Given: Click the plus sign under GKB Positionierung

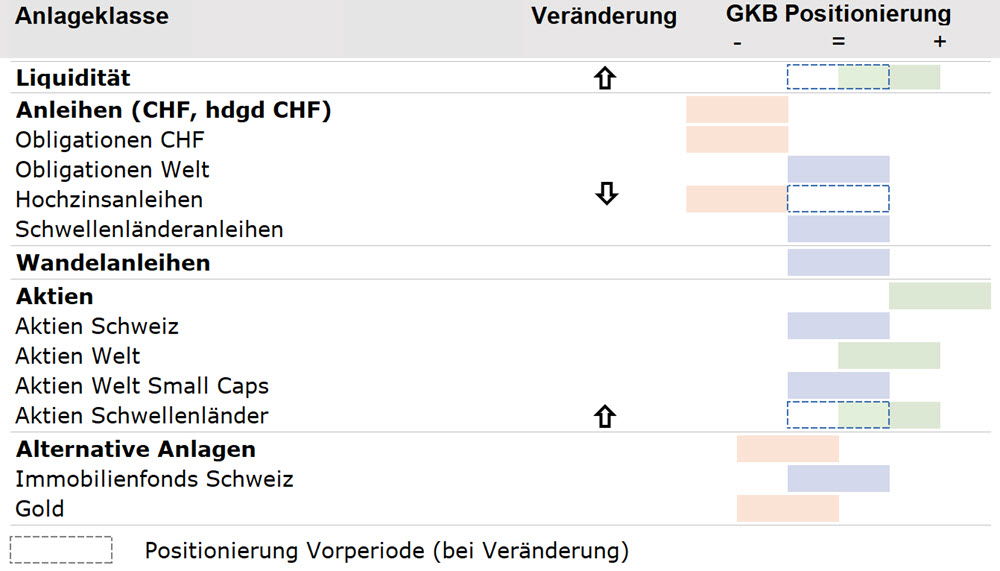Looking at the screenshot, I should [x=939, y=42].
